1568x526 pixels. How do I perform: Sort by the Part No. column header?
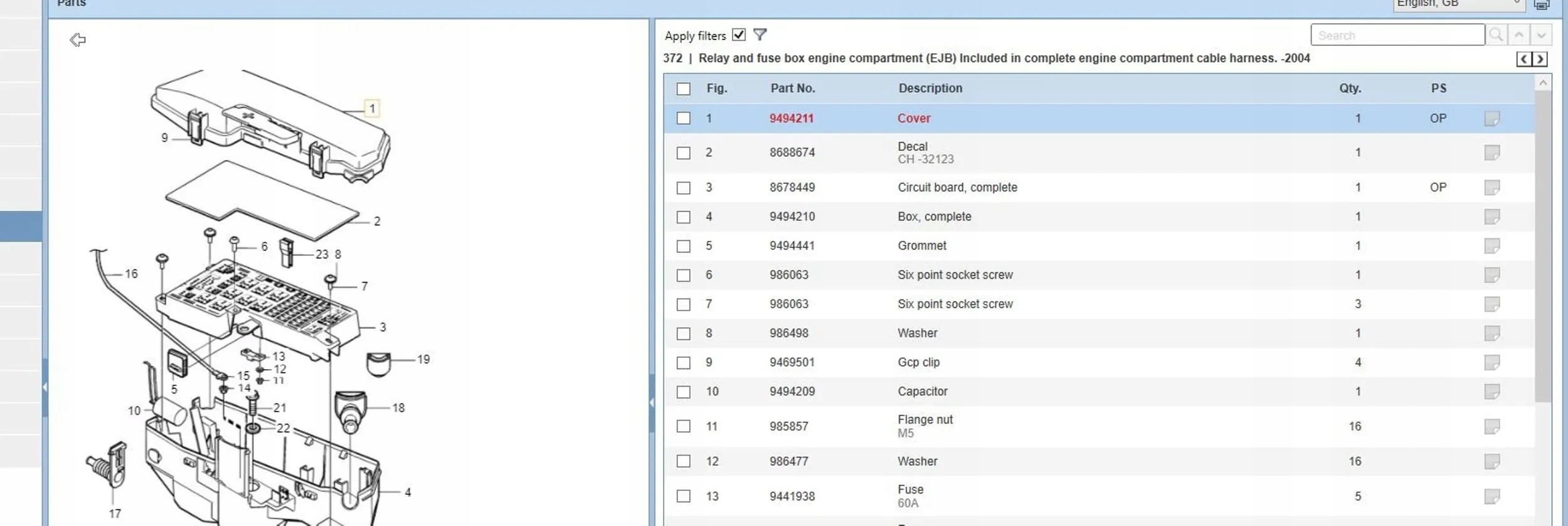point(792,89)
